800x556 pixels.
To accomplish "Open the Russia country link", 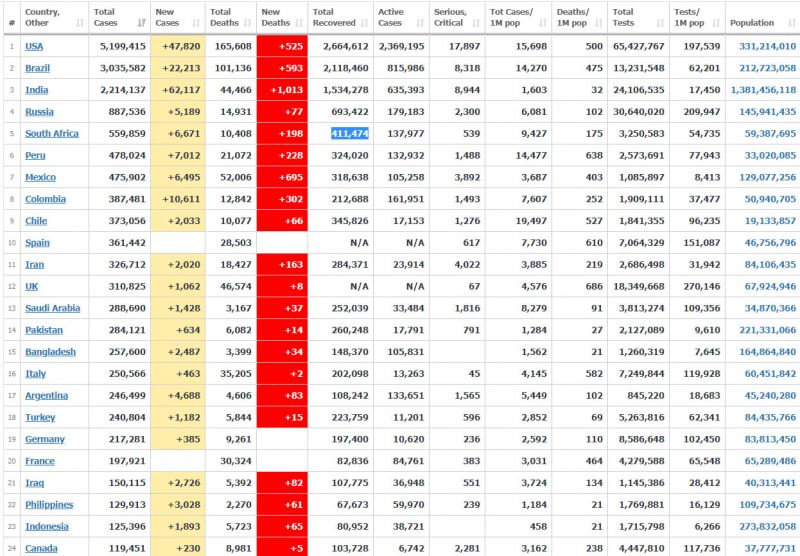I will click(39, 112).
